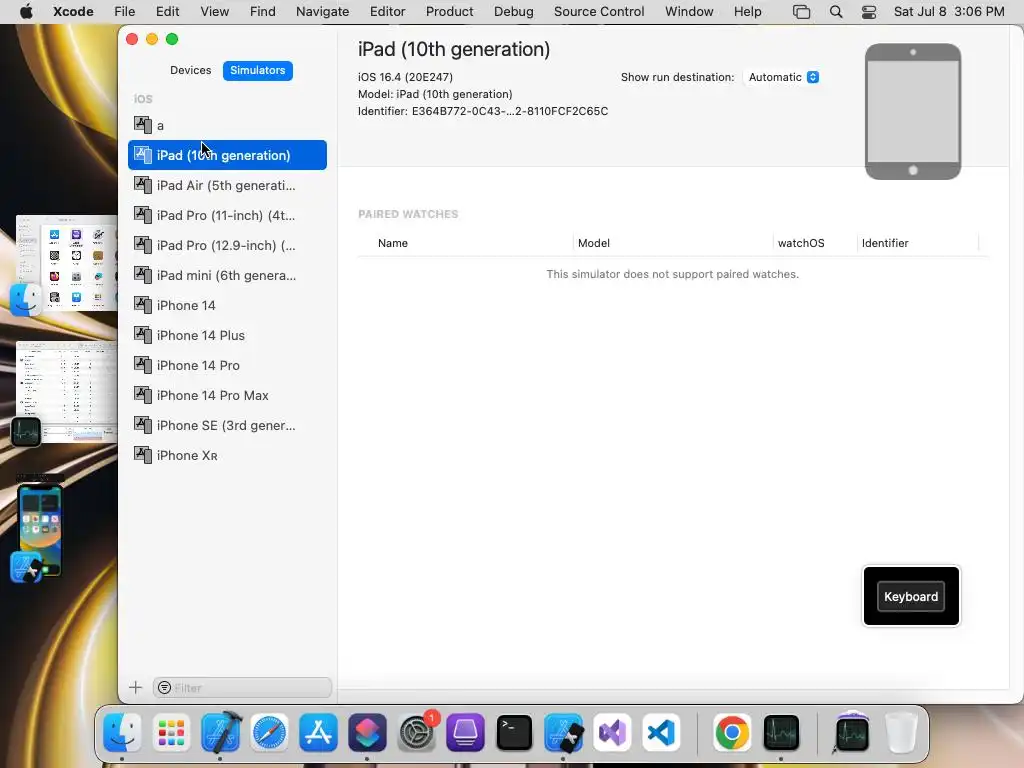Open Control Center in menu bar

click(x=869, y=12)
